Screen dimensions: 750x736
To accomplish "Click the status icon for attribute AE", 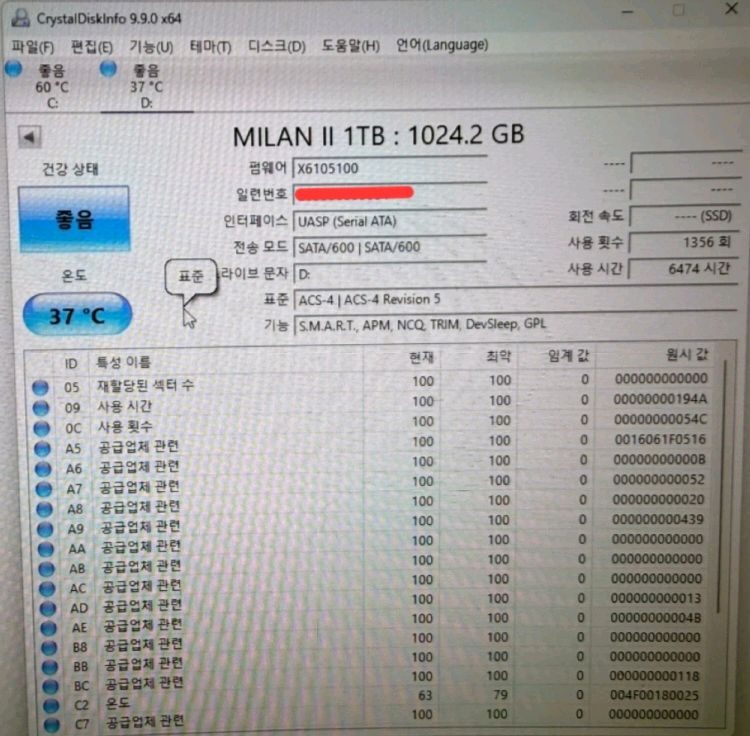I will 48,627.
